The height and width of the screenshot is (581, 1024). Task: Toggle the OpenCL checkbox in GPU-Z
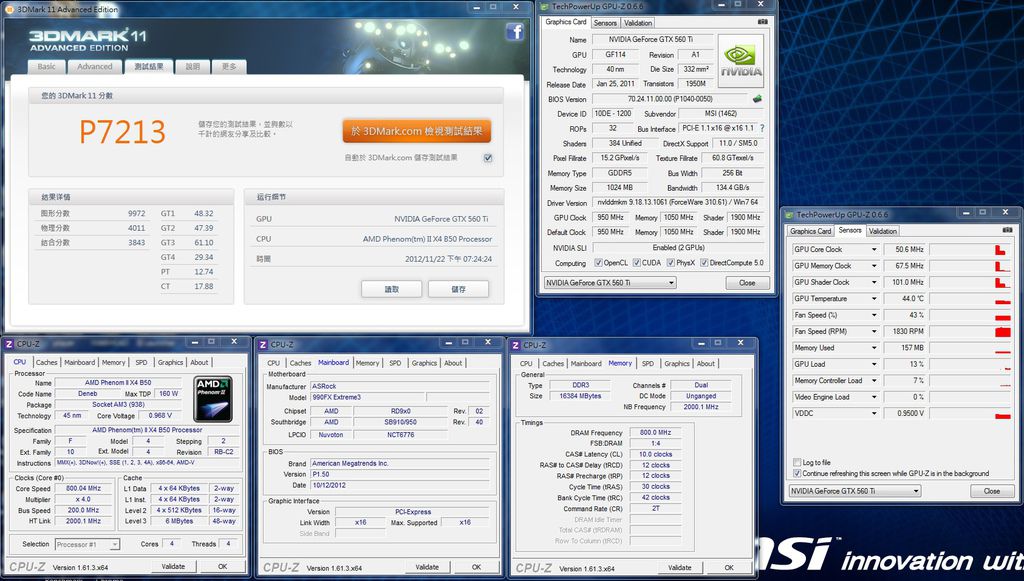(598, 263)
